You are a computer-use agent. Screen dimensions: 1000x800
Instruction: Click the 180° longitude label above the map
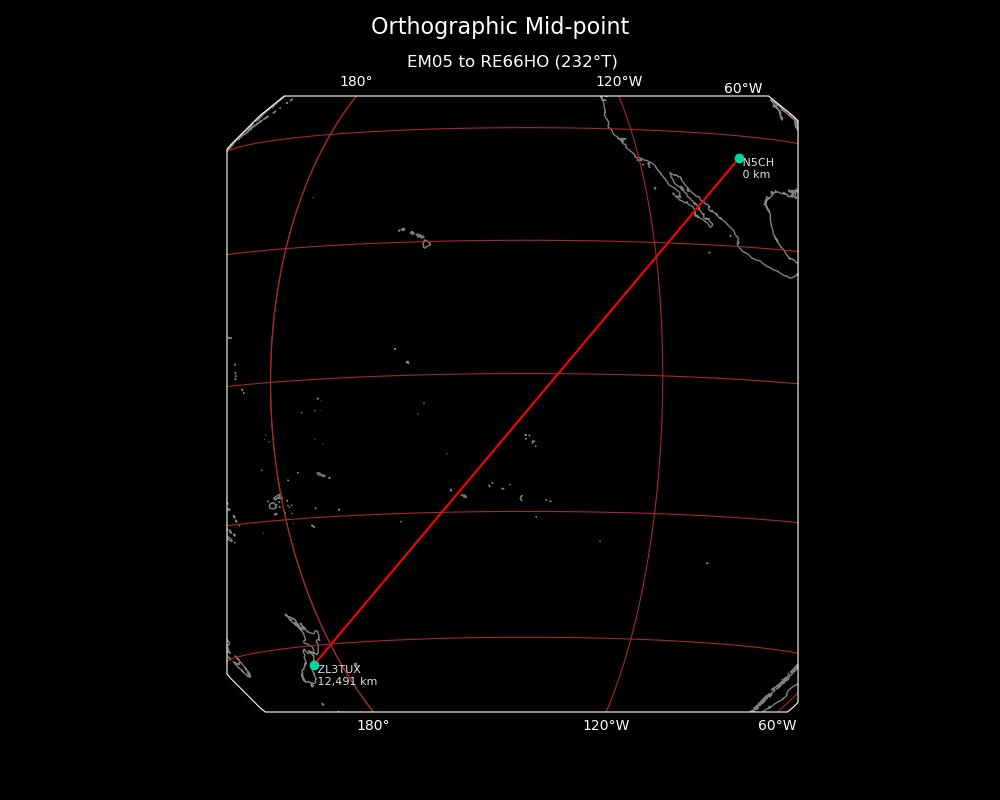tap(356, 82)
